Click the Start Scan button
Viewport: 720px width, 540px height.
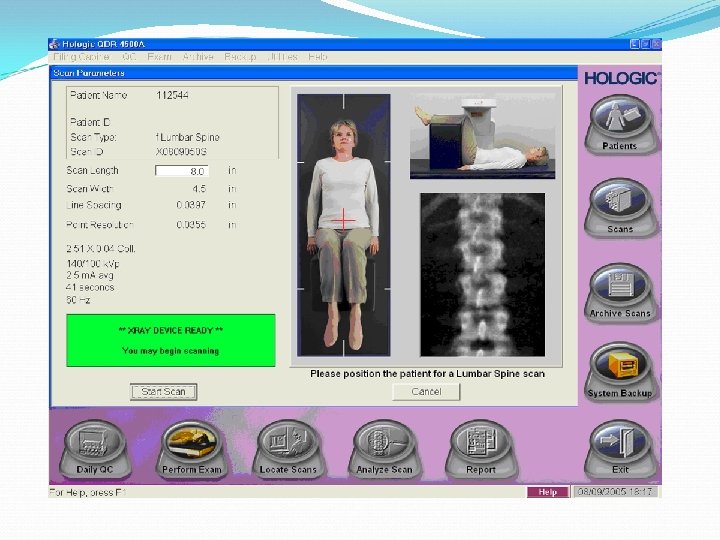[163, 392]
